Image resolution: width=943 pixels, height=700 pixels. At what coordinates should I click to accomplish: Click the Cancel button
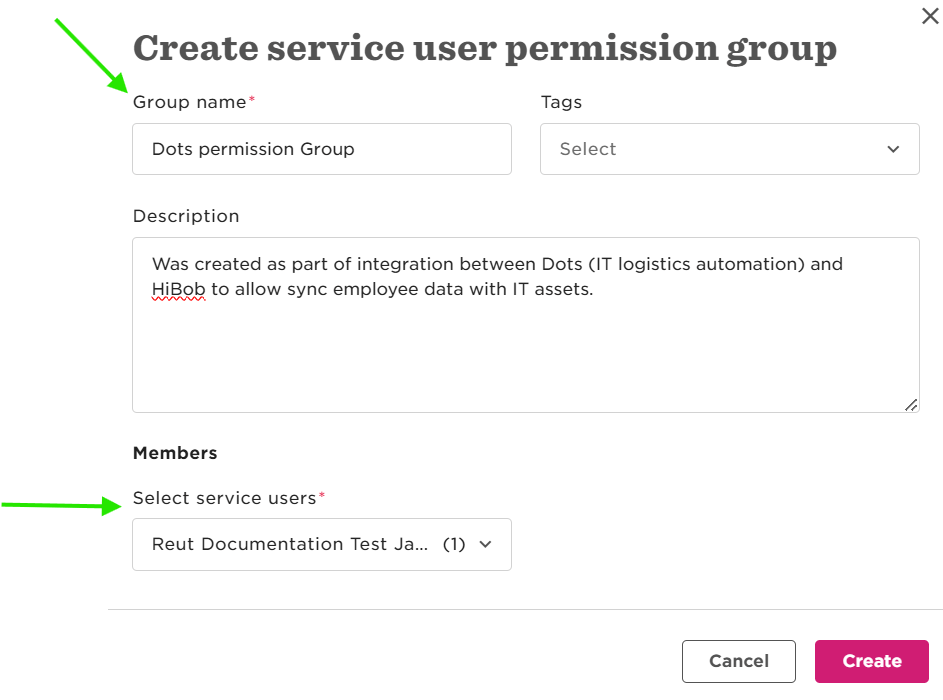(739, 661)
